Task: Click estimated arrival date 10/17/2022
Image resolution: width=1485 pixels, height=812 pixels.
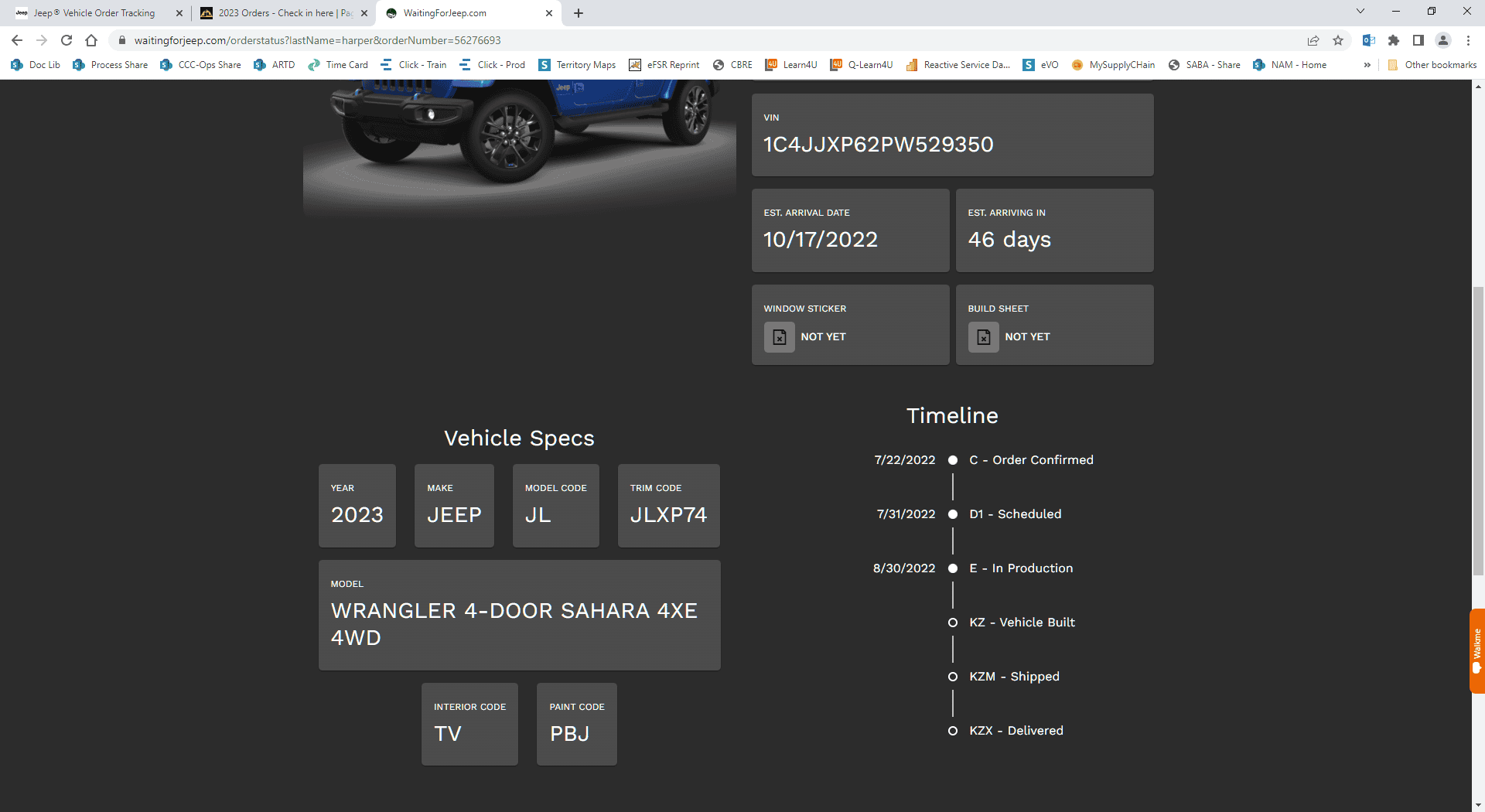Action: coord(821,240)
